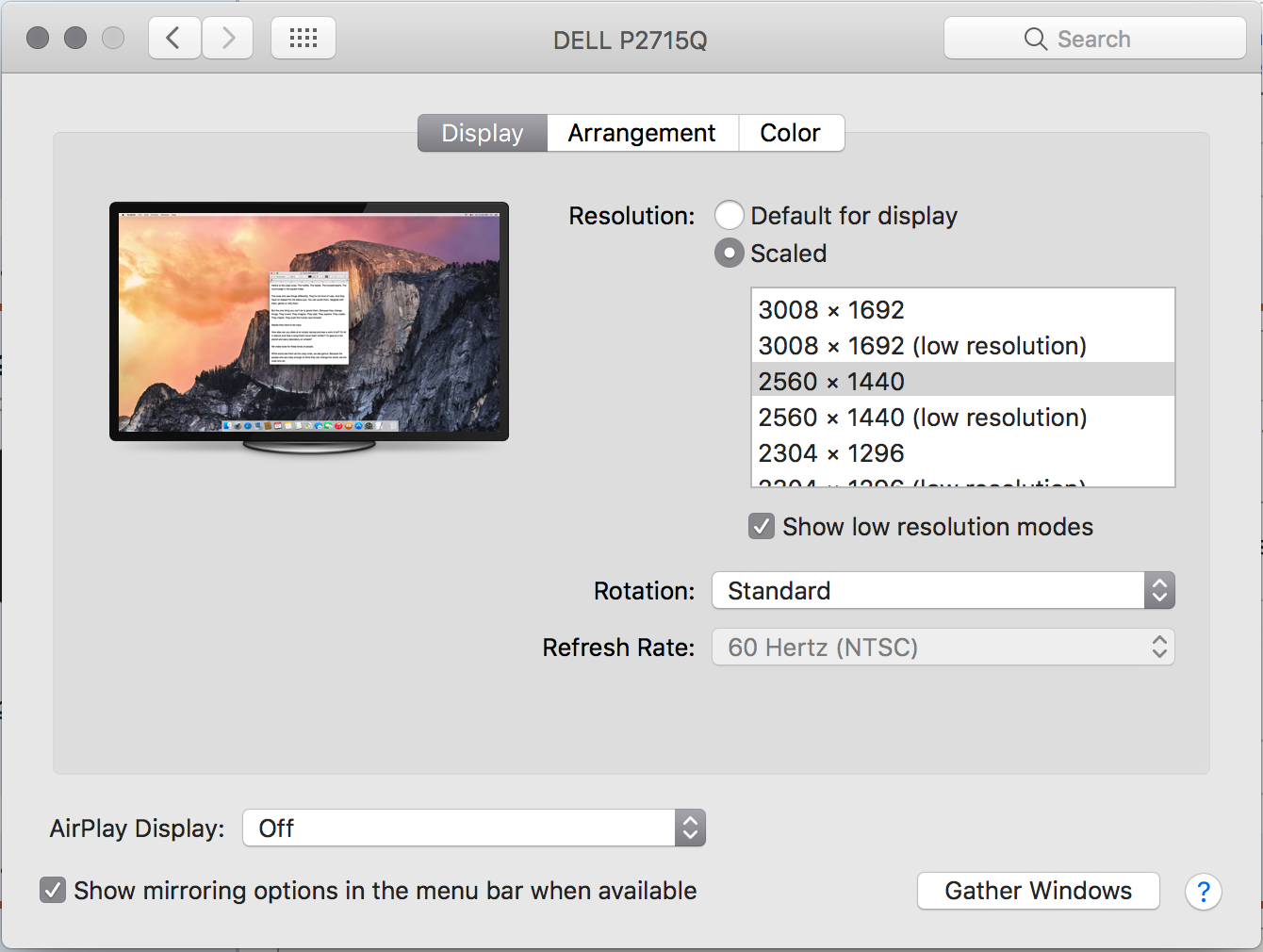Click the Gather Windows button

coord(1038,891)
